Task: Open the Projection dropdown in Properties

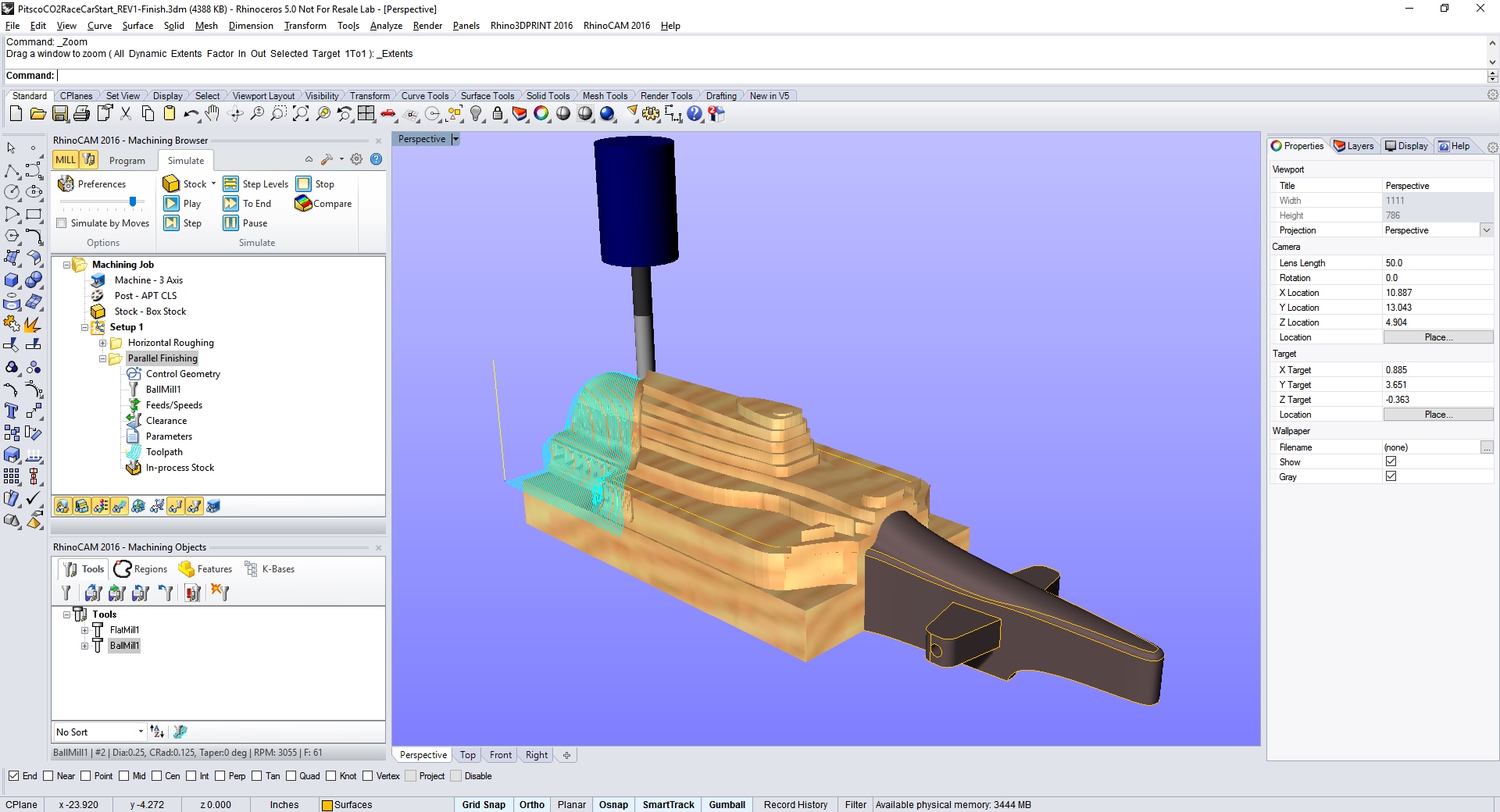Action: (1487, 230)
